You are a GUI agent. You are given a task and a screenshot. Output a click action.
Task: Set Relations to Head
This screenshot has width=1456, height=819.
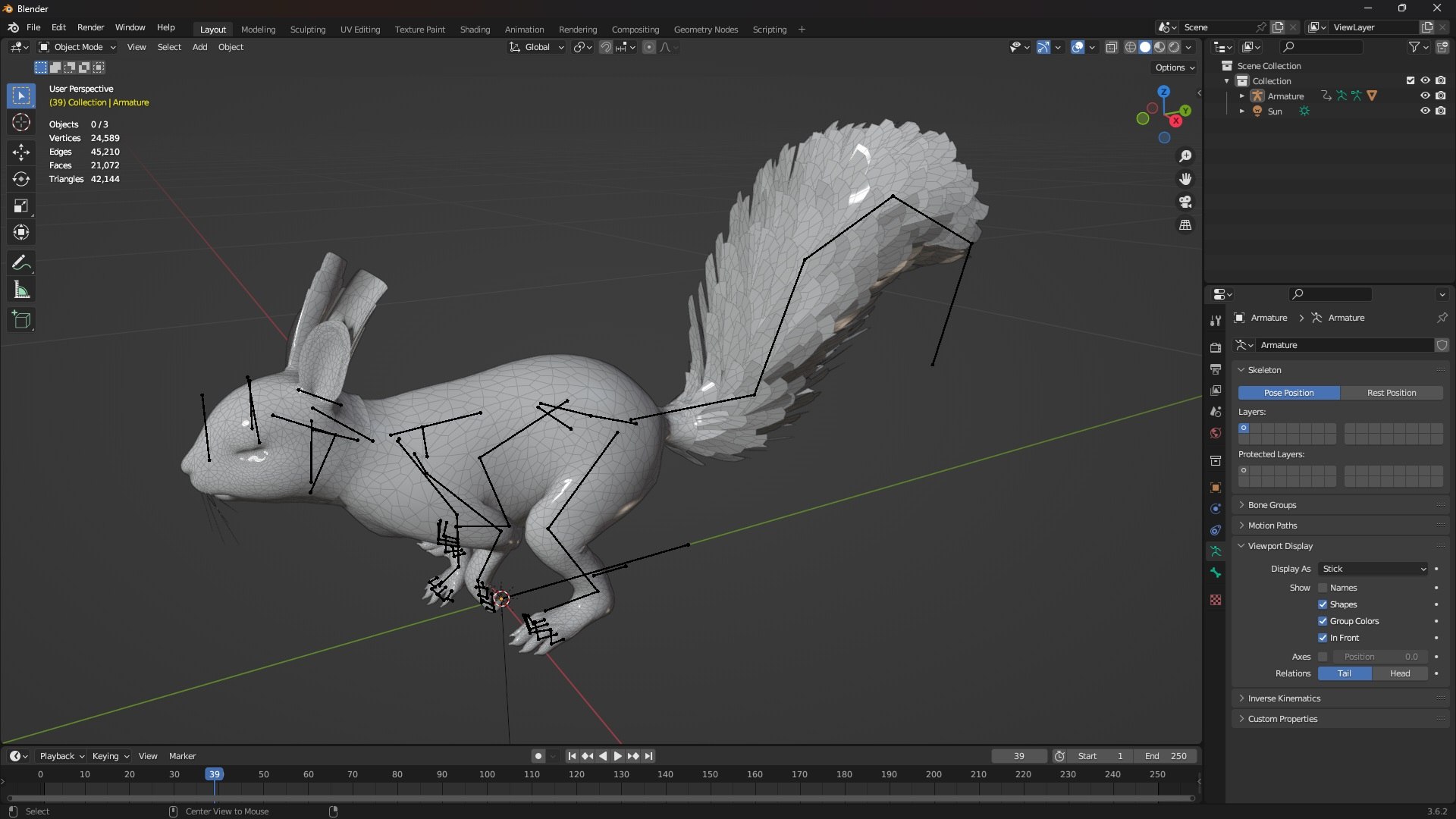point(1400,673)
